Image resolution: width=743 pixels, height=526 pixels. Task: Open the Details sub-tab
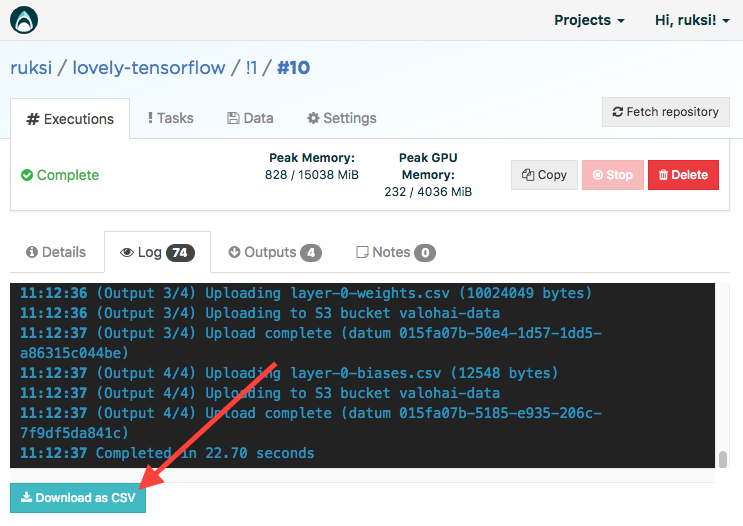coord(56,252)
